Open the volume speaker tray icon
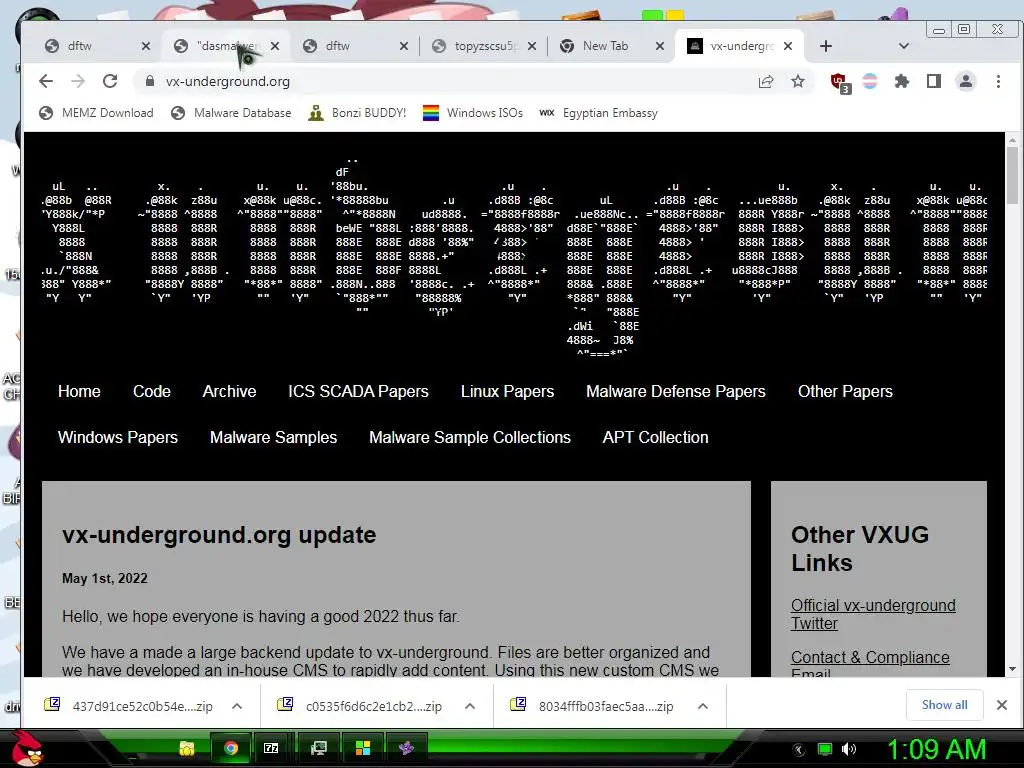This screenshot has height=768, width=1024. [848, 749]
